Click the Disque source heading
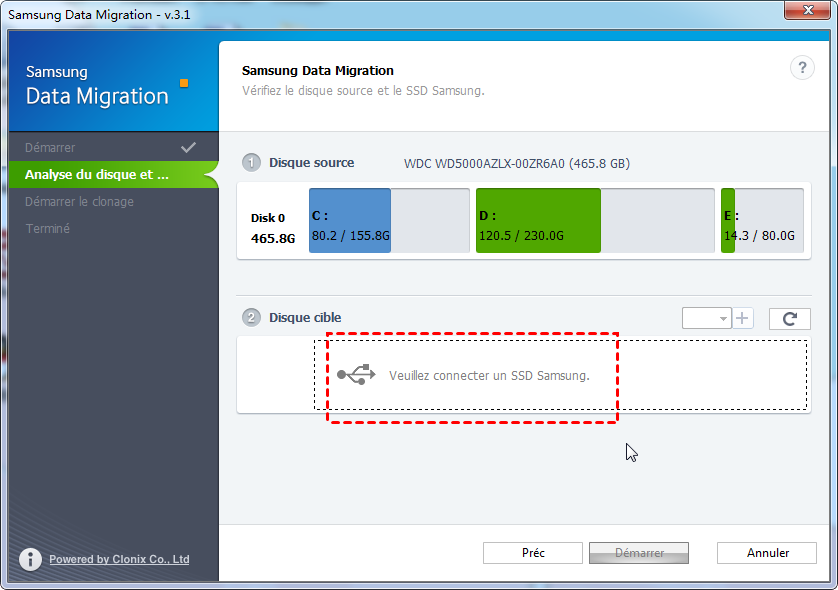838x590 pixels. pos(312,162)
